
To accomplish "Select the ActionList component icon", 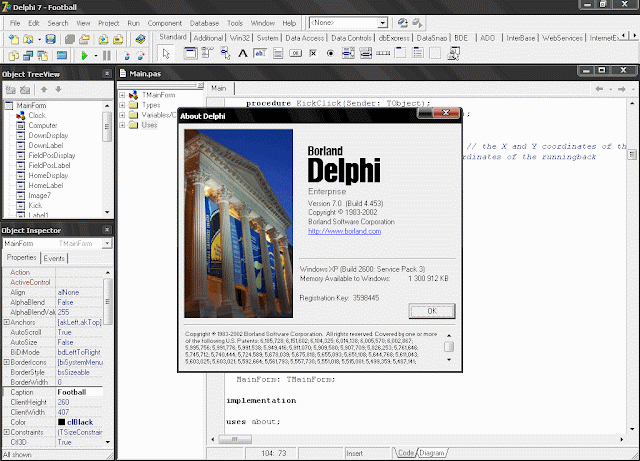I will [453, 53].
